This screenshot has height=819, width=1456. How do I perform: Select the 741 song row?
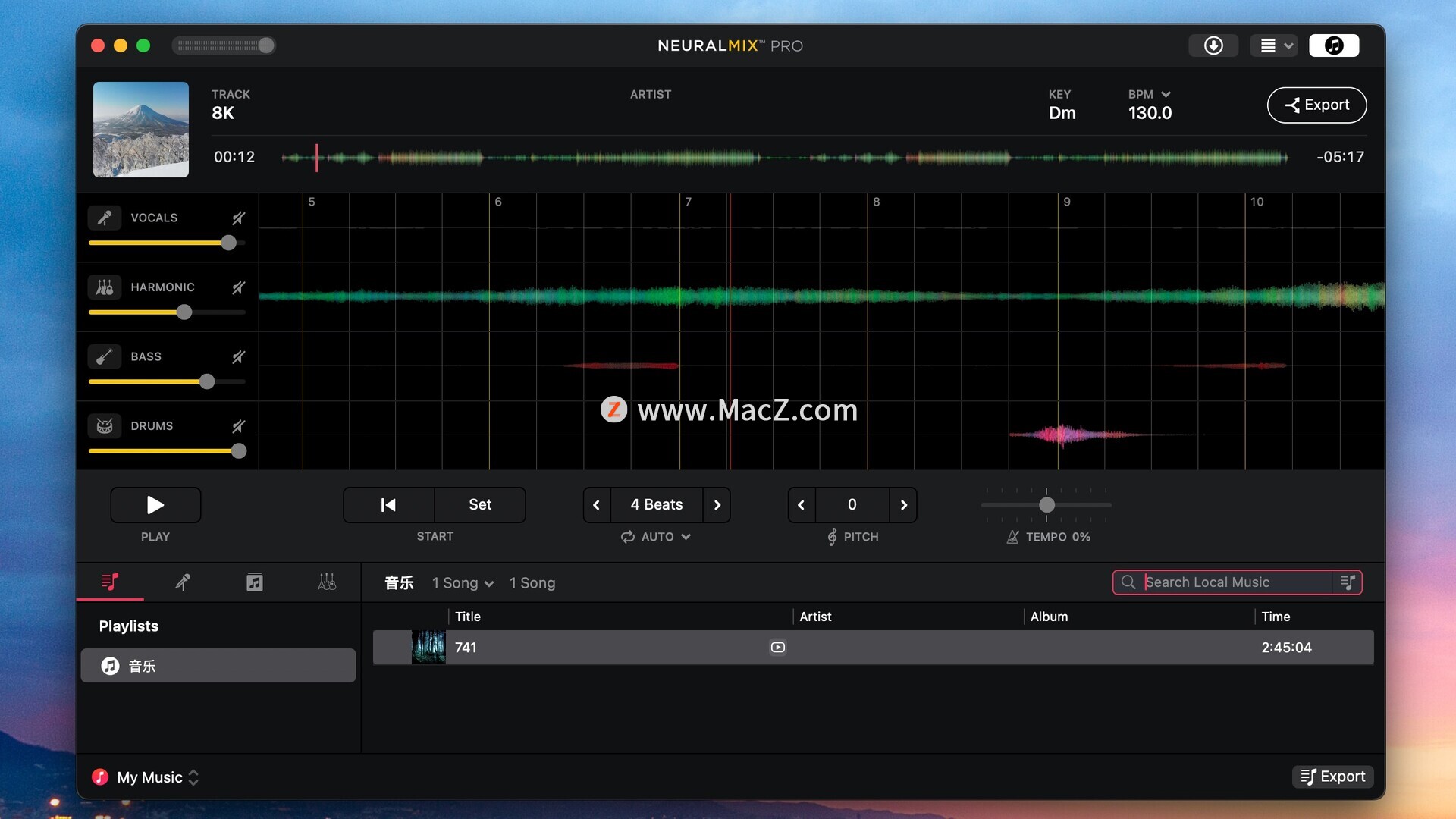click(x=873, y=648)
